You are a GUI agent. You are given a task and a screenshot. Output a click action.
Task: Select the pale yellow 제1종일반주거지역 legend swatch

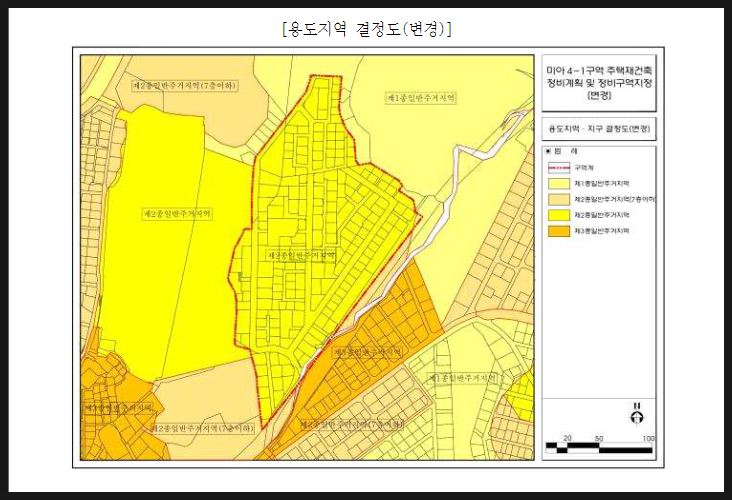pyautogui.click(x=559, y=183)
